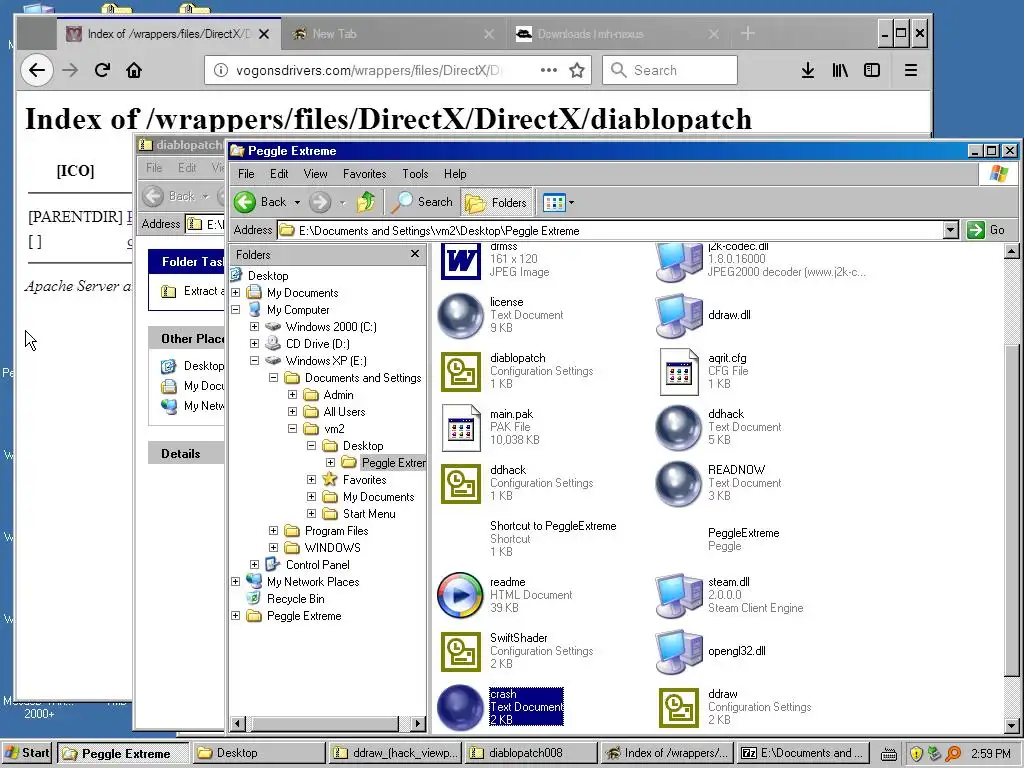Switch to diablopatch008 taskbar button
Screen dimensions: 1024x768
(530, 753)
